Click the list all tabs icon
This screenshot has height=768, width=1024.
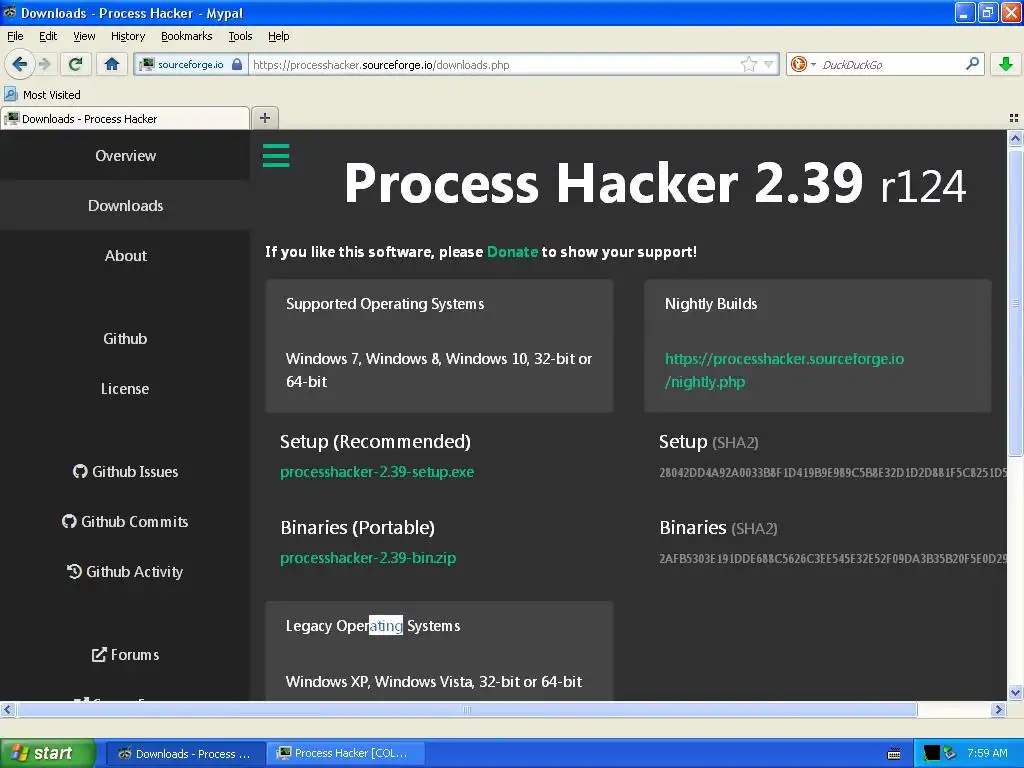point(1014,118)
